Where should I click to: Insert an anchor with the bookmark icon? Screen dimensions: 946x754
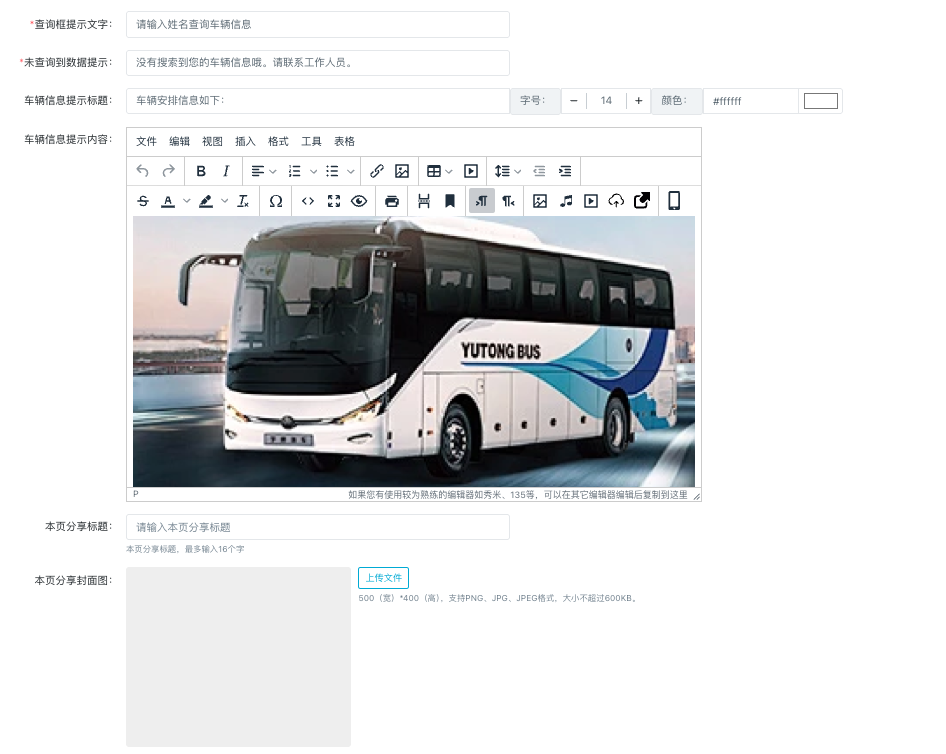click(450, 201)
